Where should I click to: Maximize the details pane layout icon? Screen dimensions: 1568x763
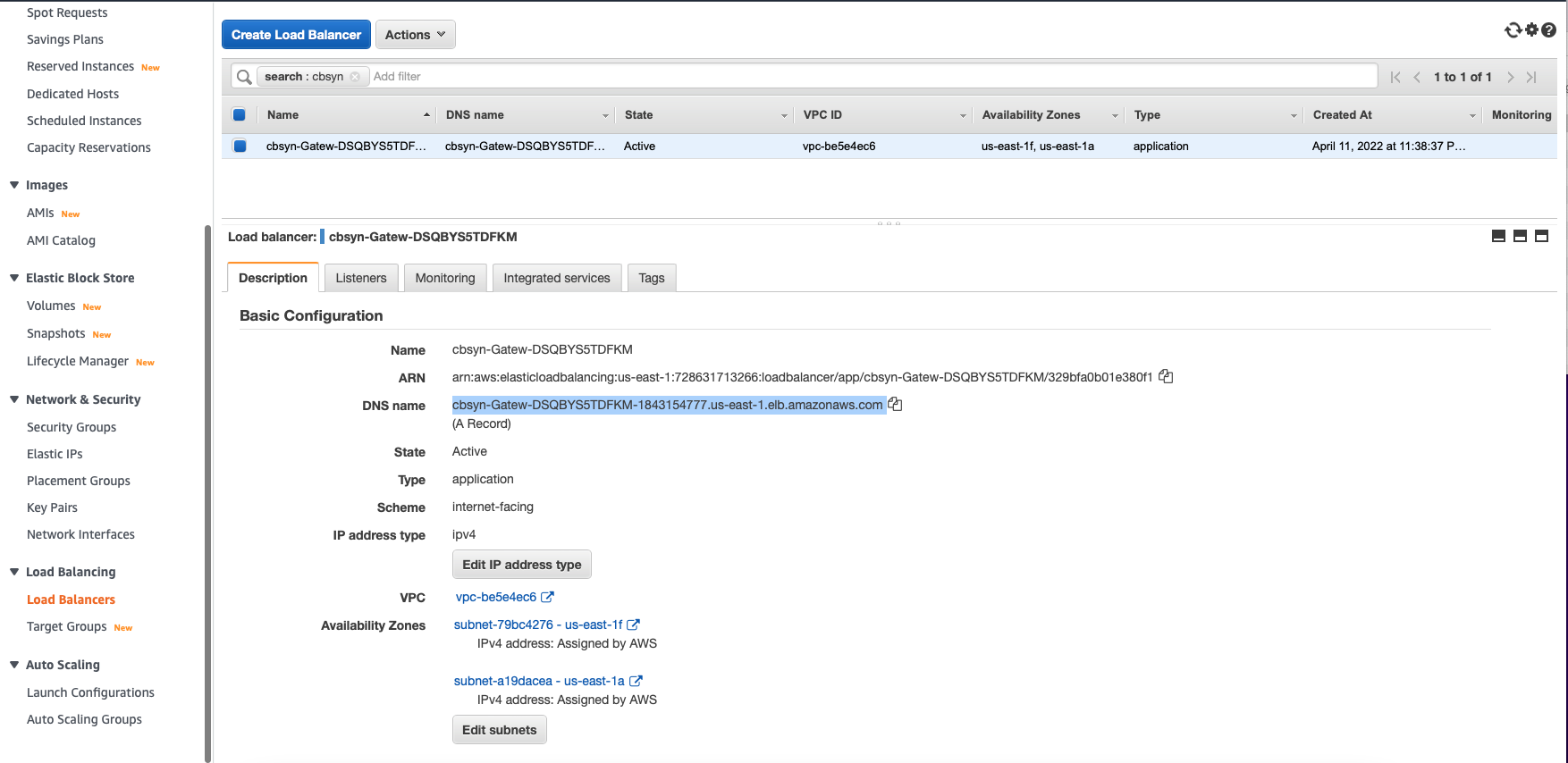pos(1542,236)
